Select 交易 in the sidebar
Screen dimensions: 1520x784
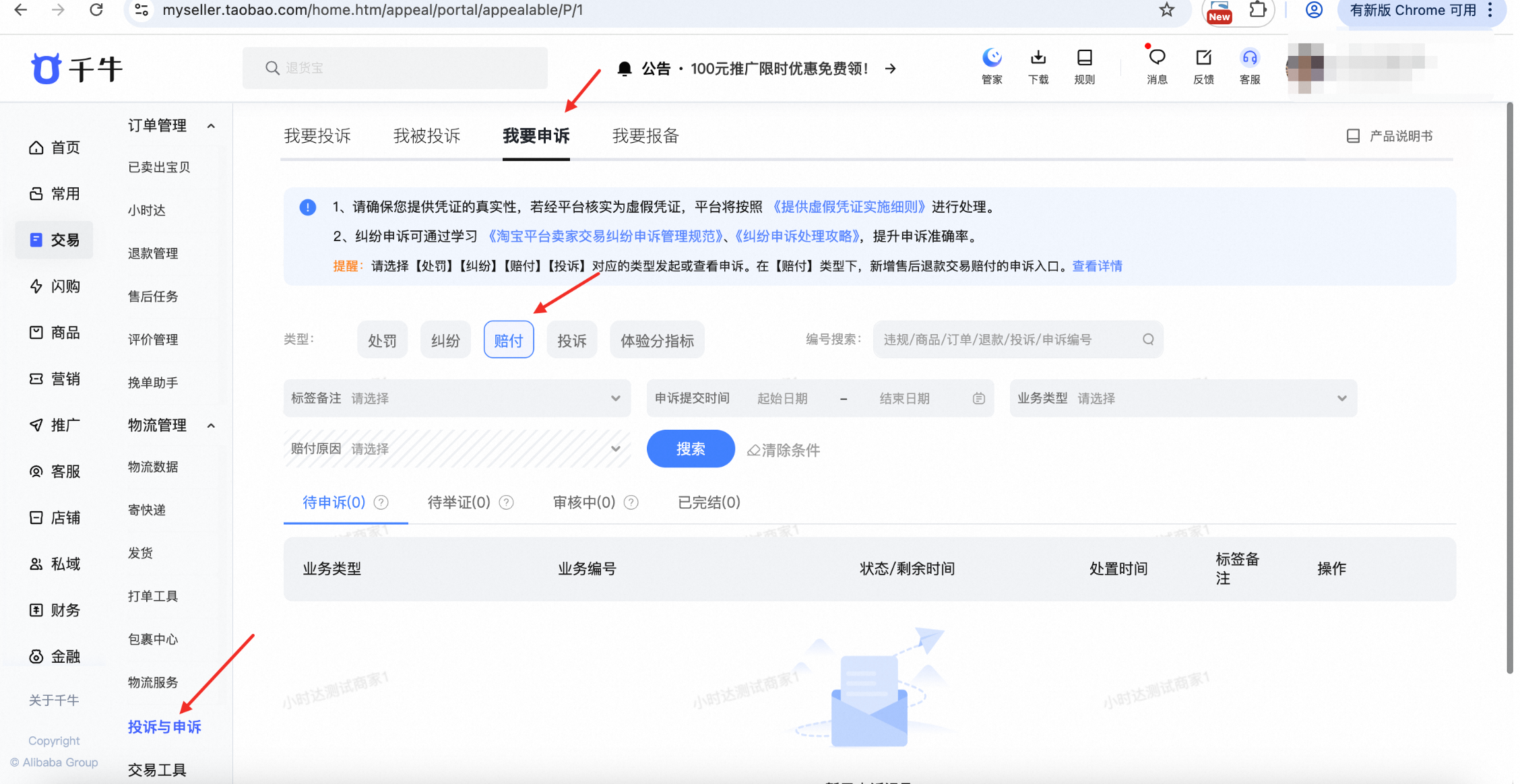tap(55, 240)
